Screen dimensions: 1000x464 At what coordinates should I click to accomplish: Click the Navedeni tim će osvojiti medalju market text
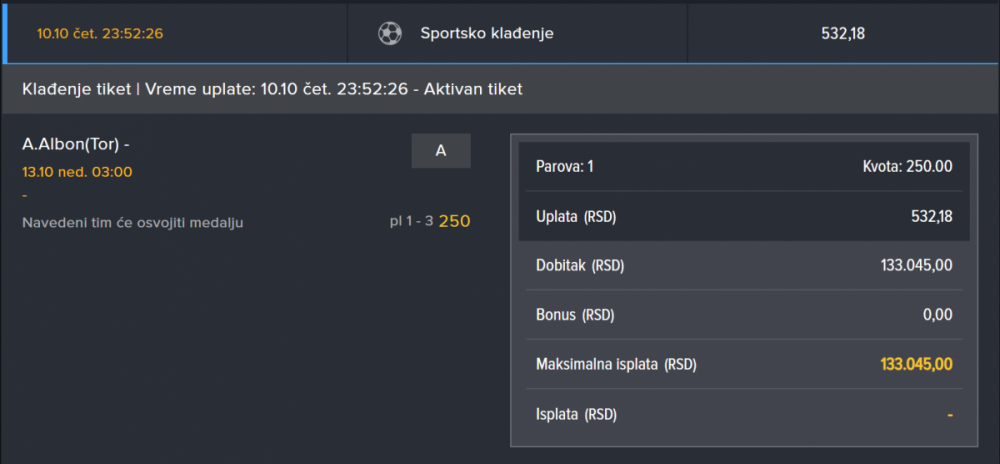[x=132, y=222]
